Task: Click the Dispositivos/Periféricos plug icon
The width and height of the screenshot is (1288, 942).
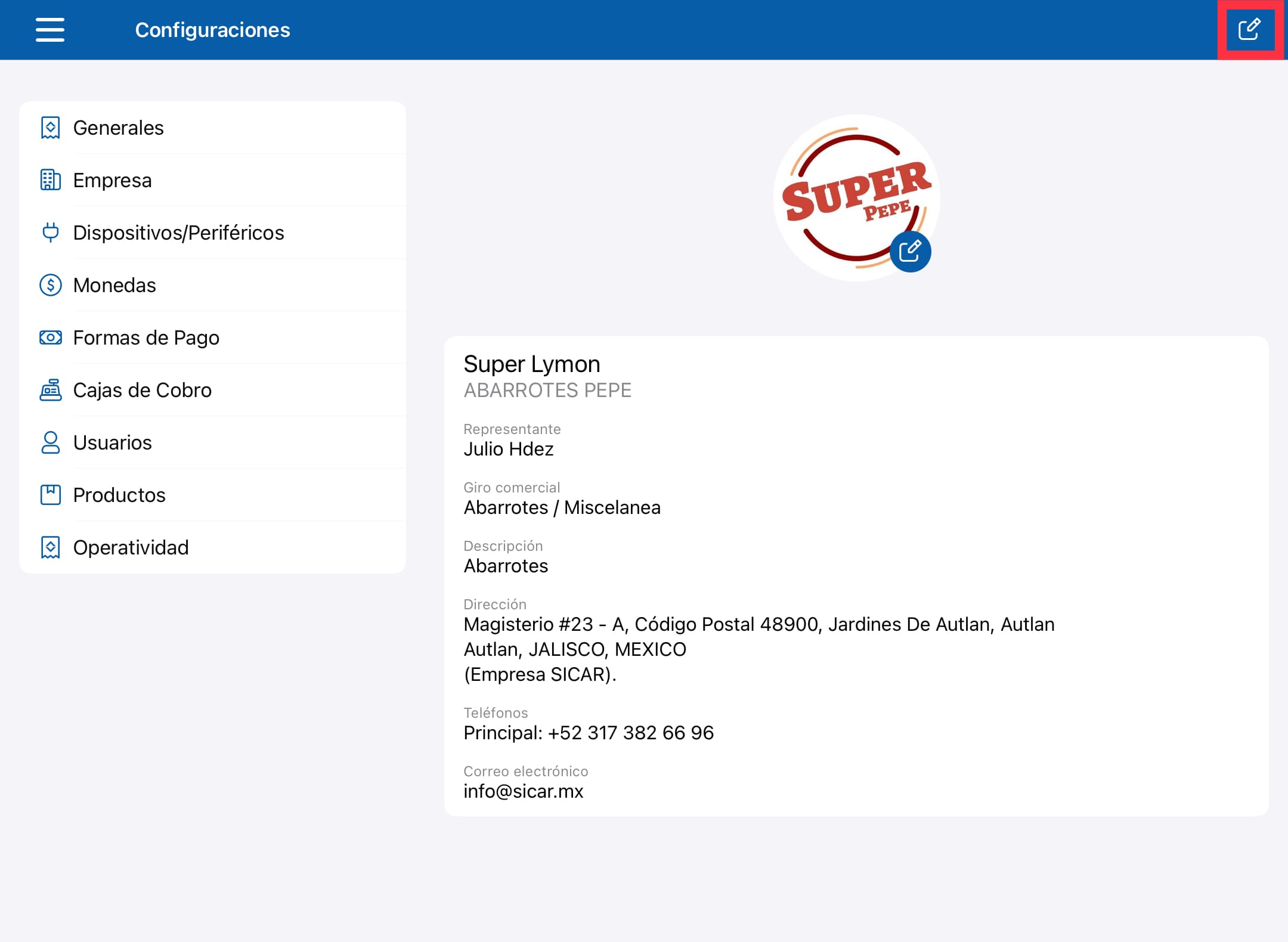Action: tap(51, 233)
